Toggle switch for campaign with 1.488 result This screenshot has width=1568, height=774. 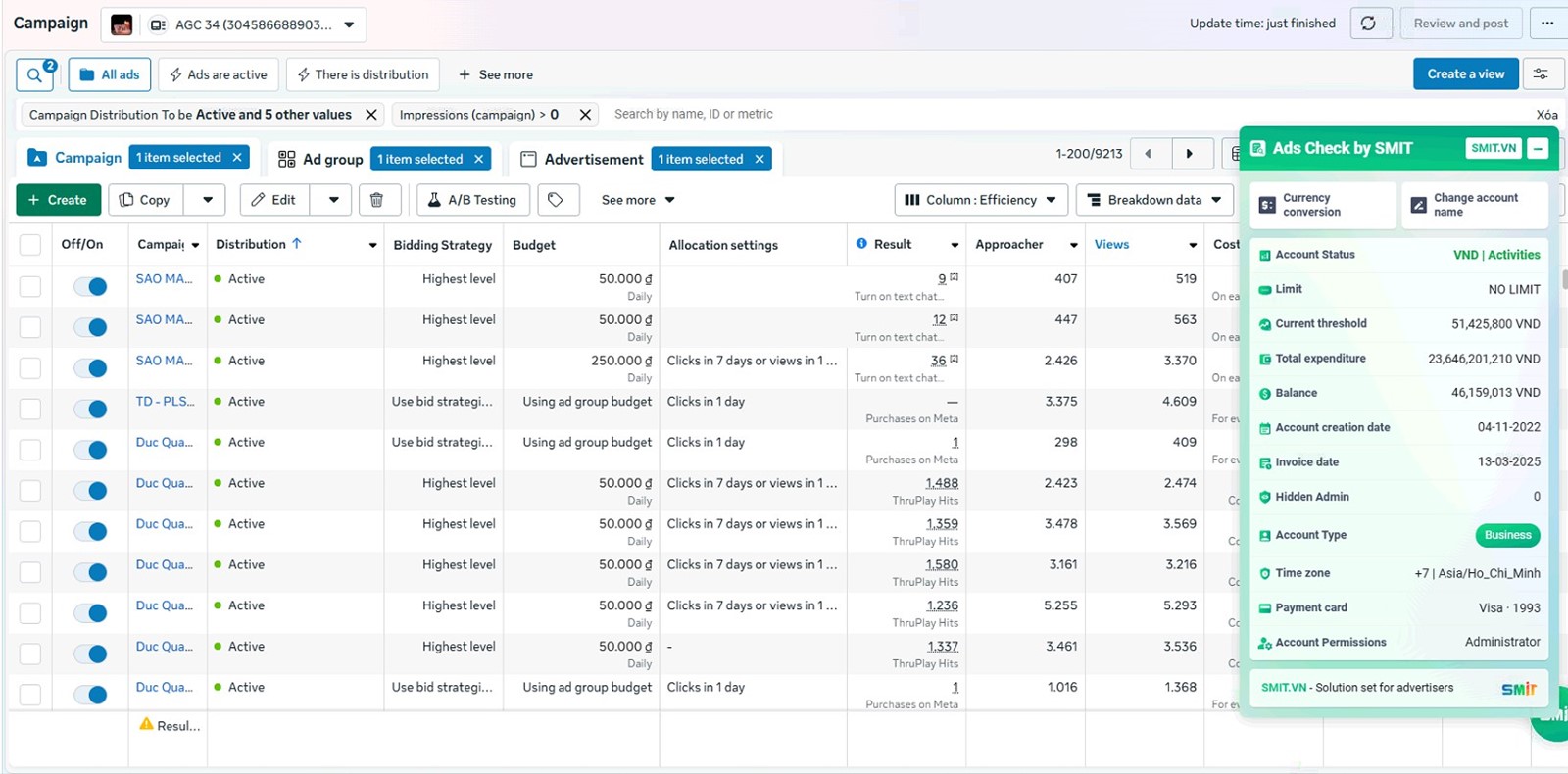(90, 490)
